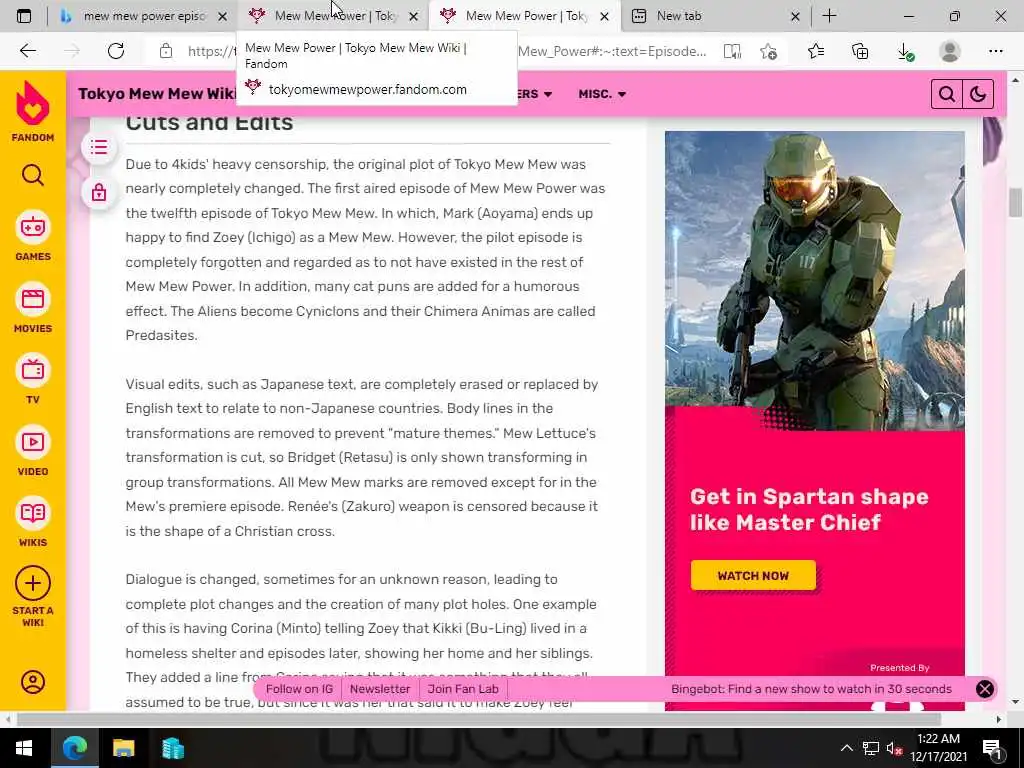
Task: Open Microsoft Edge from the taskbar
Action: pos(74,748)
